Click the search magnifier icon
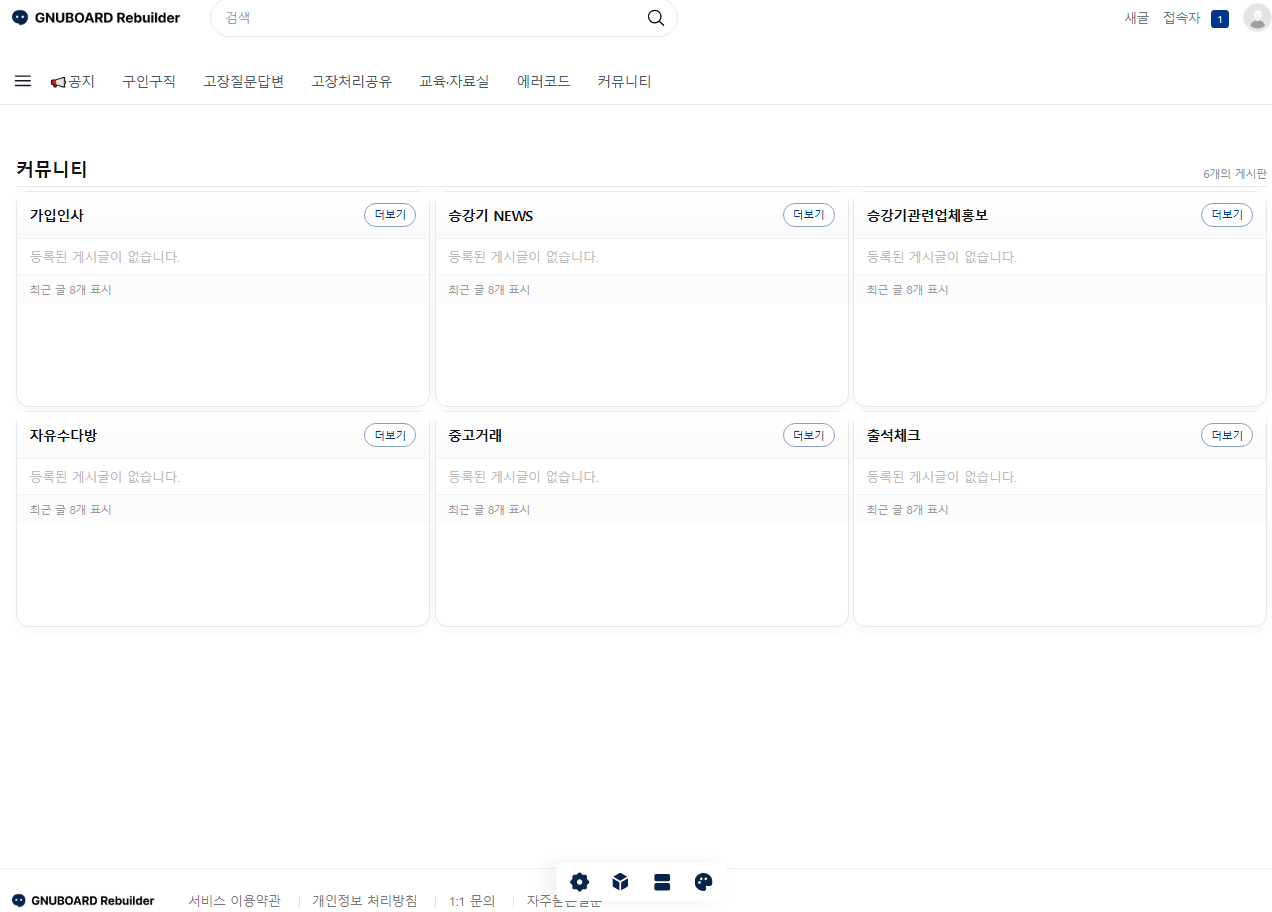Screen dimensions: 1272x912 click(x=656, y=18)
